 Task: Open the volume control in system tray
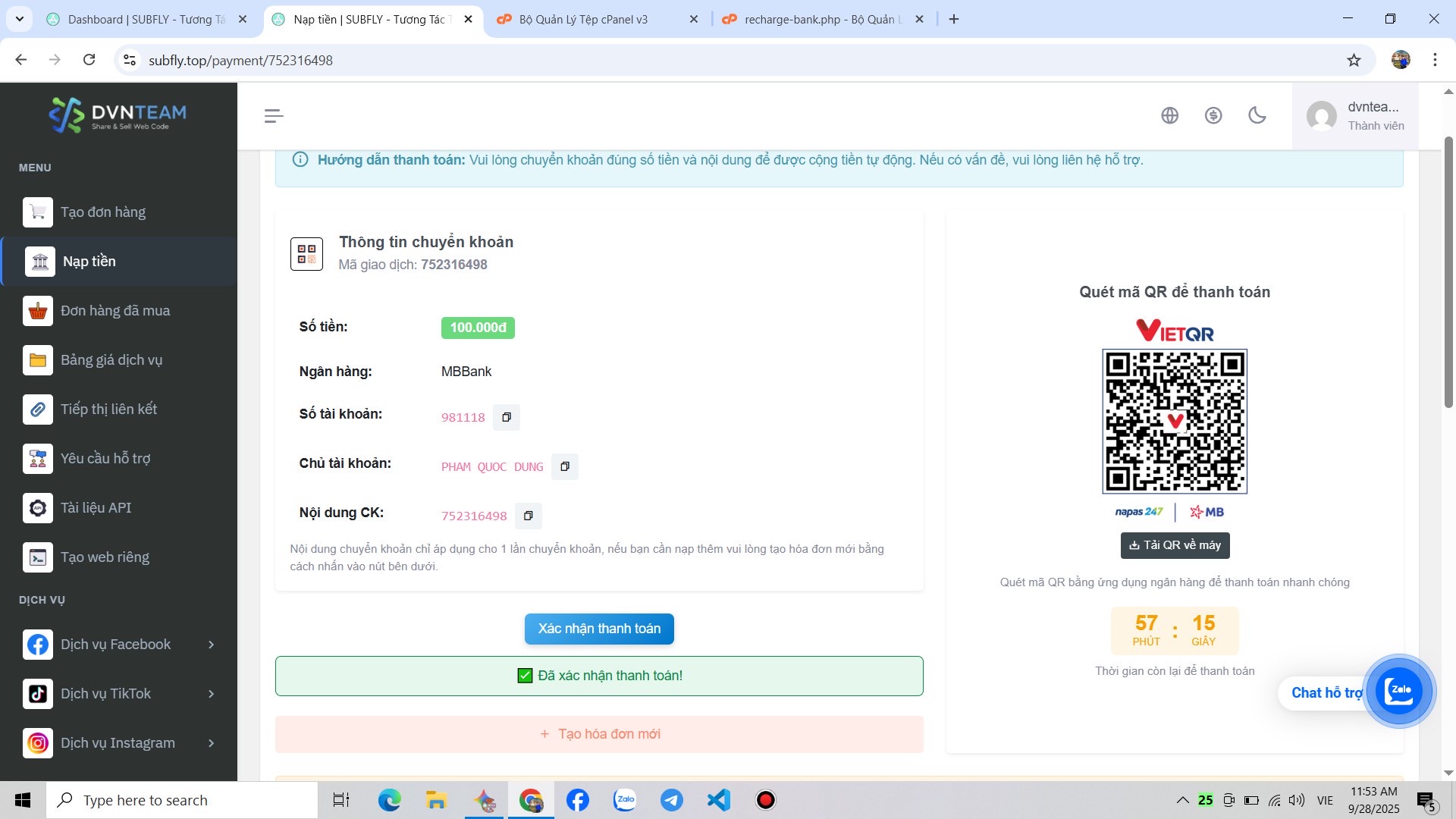pyautogui.click(x=1297, y=800)
